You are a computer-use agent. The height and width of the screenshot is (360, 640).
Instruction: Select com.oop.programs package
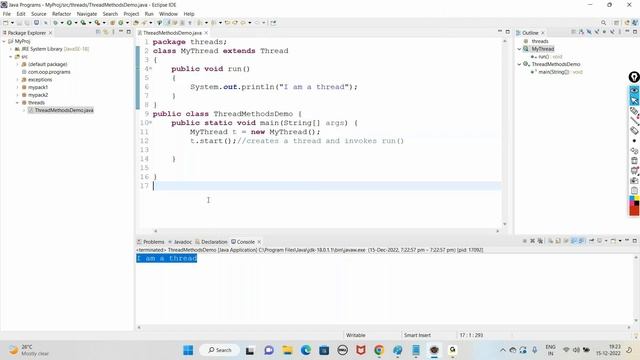click(49, 72)
